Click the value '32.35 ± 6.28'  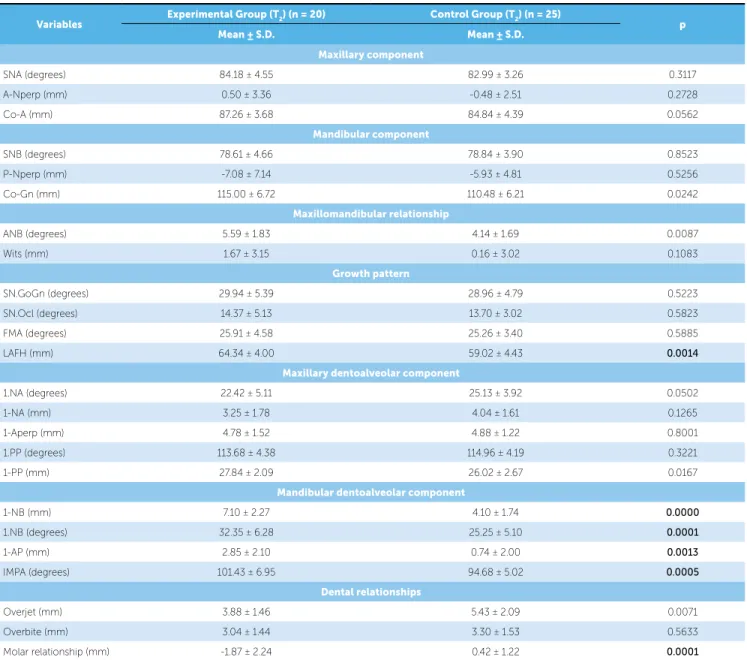(246, 532)
